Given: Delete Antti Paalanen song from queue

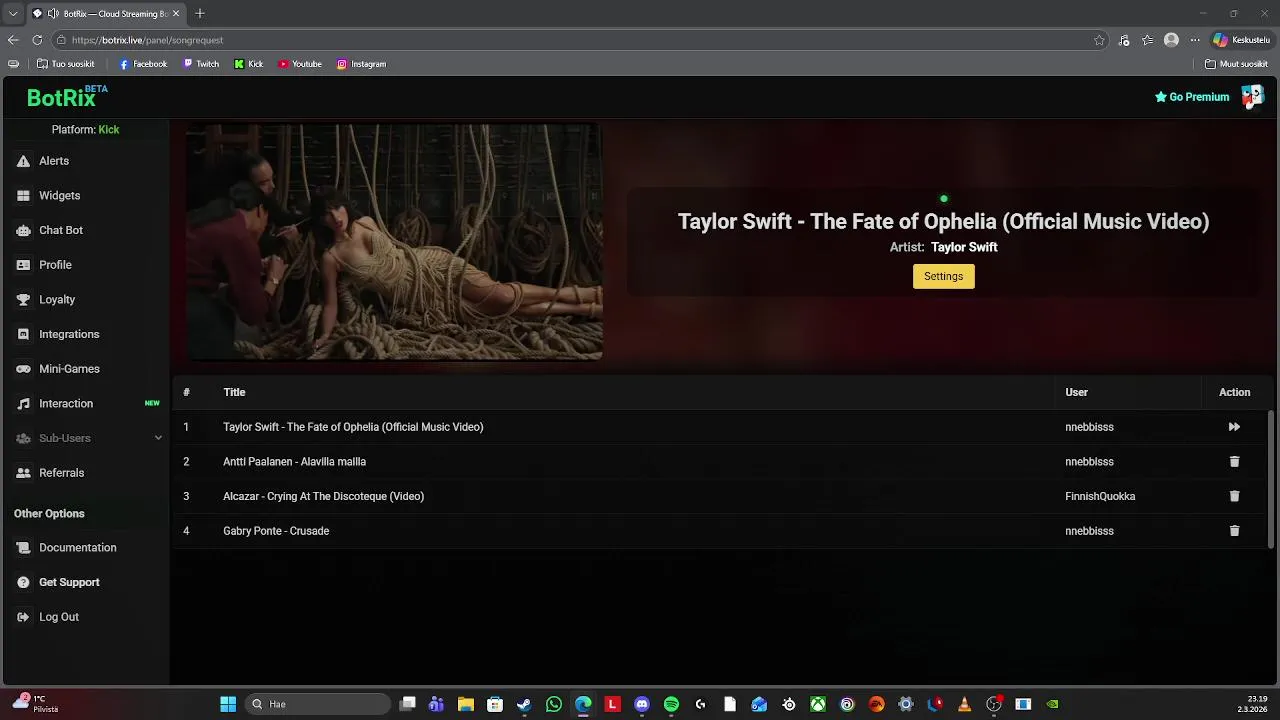Looking at the screenshot, I should click(1234, 462).
